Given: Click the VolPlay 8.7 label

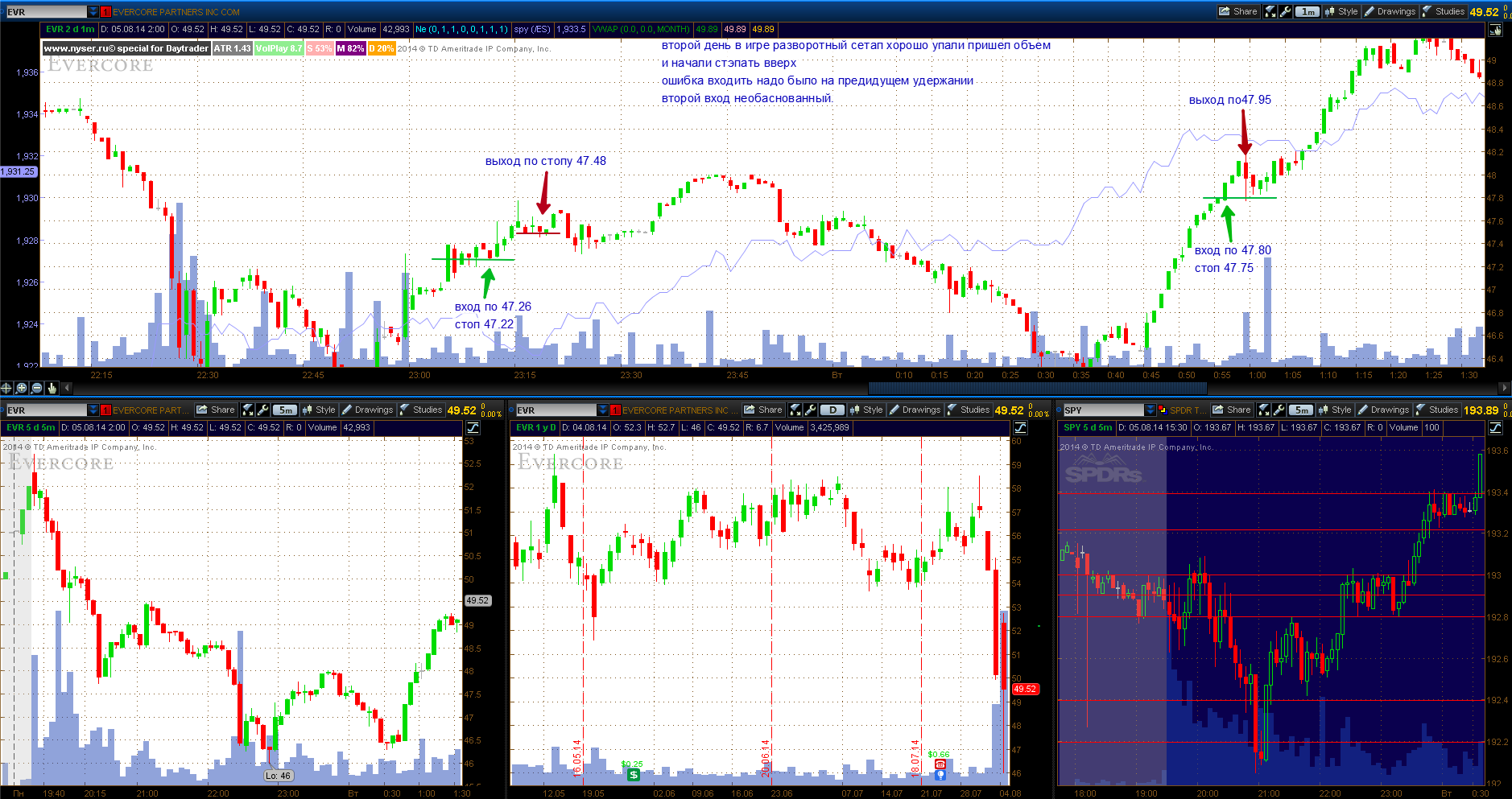Looking at the screenshot, I should tap(279, 48).
